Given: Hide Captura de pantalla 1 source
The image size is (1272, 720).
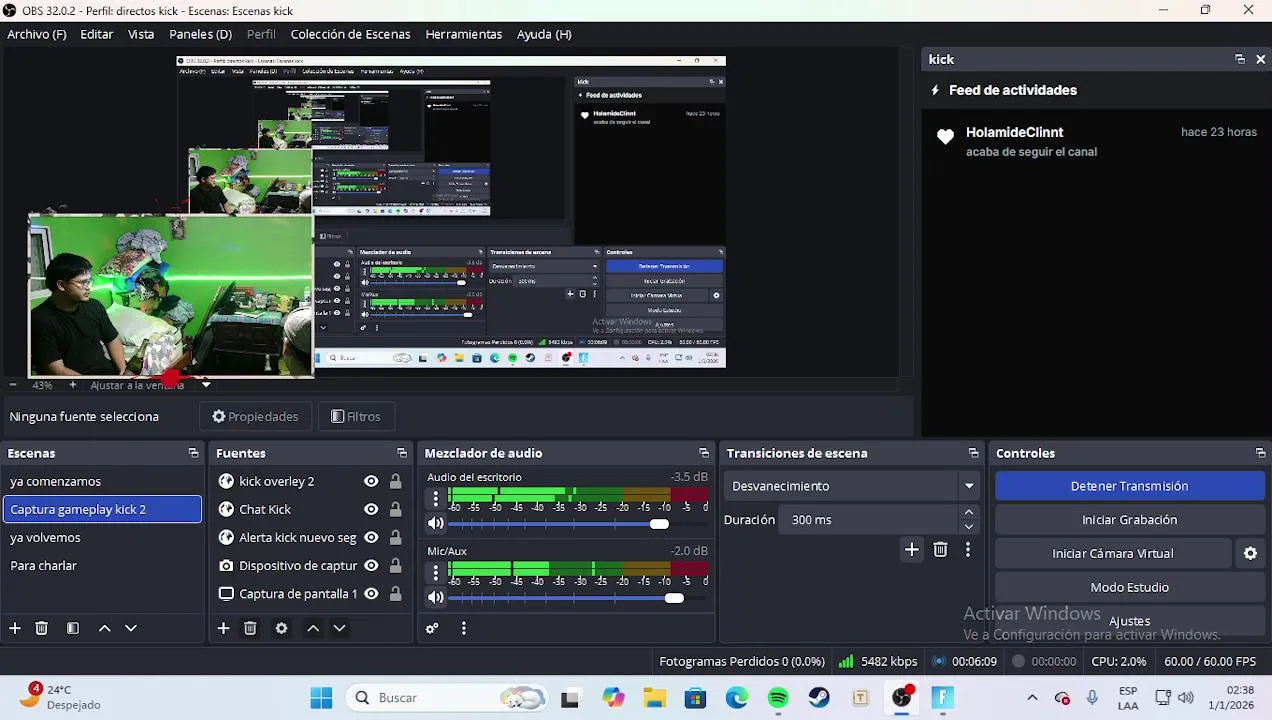Looking at the screenshot, I should (x=371, y=593).
